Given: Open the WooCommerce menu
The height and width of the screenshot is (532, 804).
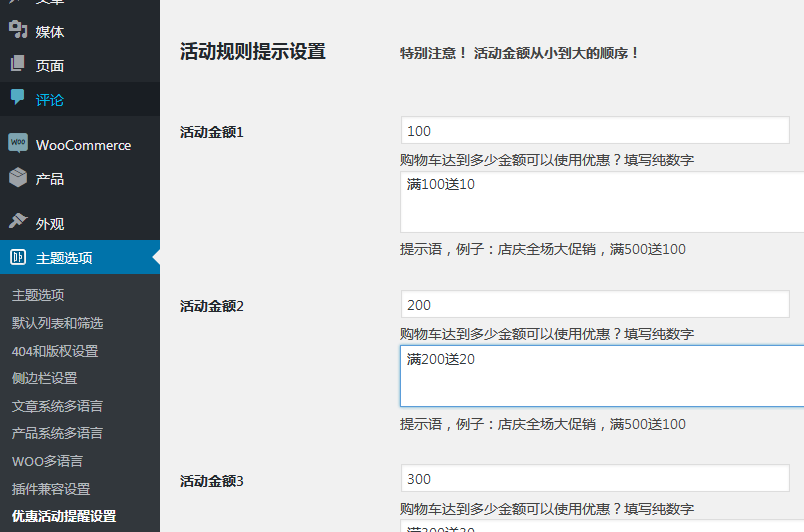Looking at the screenshot, I should click(80, 145).
